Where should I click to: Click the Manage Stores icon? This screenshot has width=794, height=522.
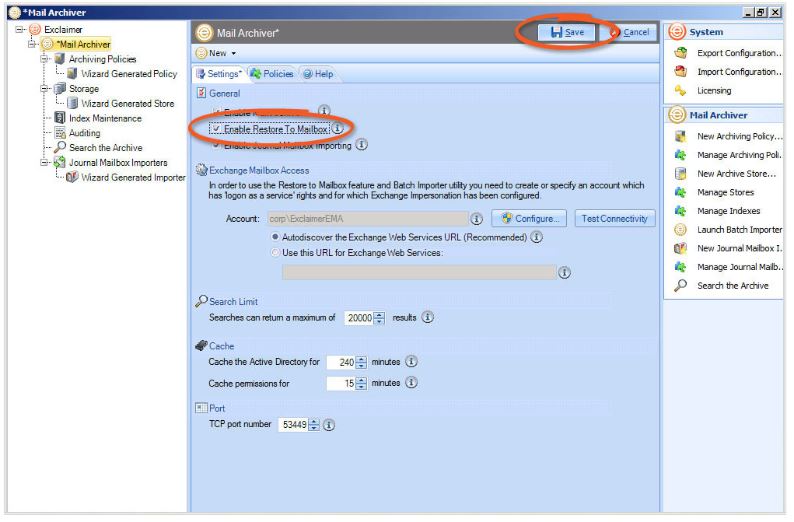(681, 192)
